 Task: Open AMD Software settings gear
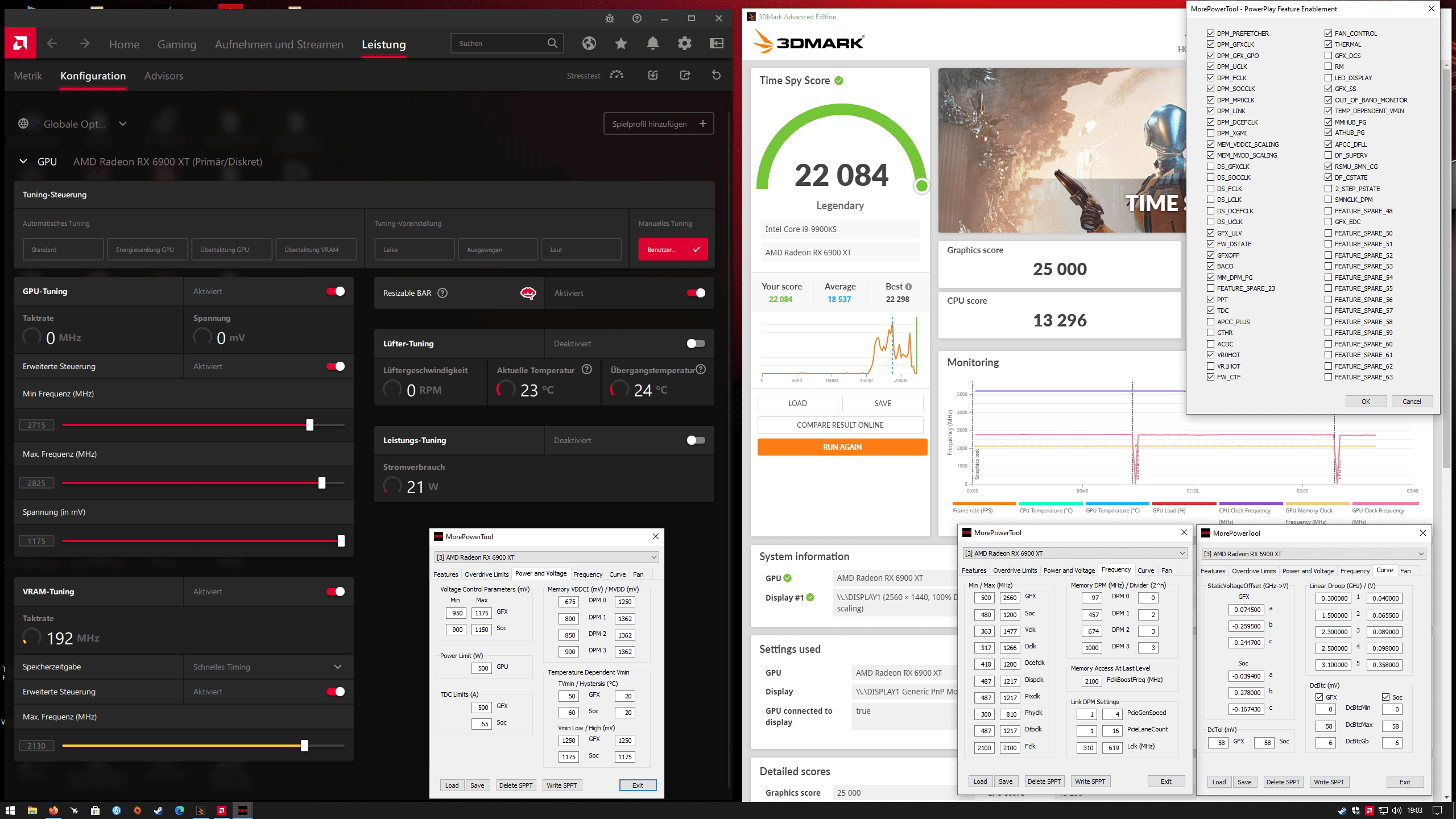[685, 43]
